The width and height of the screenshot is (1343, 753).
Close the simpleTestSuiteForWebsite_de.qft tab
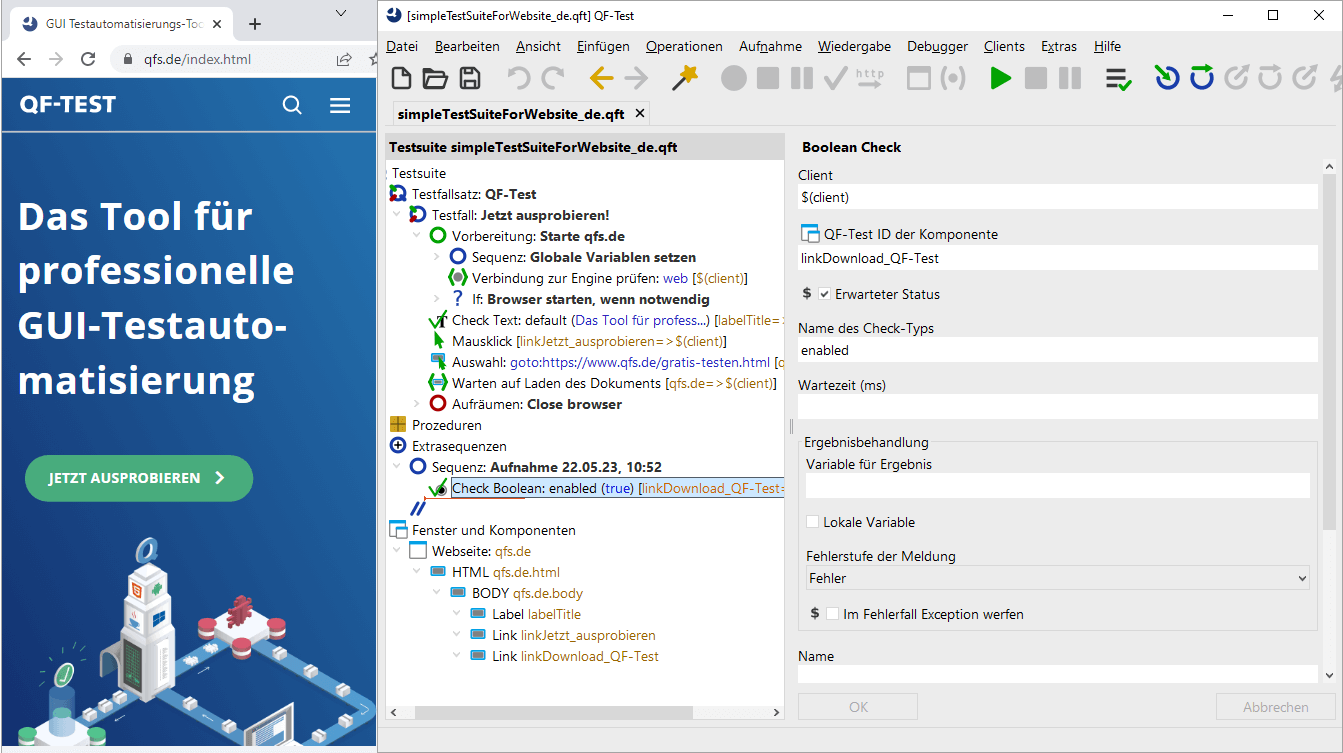click(x=640, y=113)
